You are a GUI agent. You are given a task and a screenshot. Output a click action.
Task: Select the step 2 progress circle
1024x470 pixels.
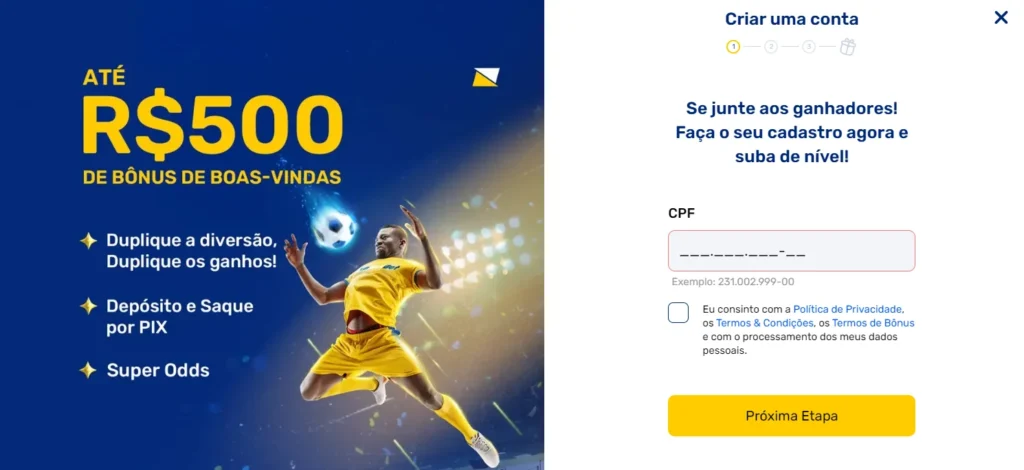(771, 47)
